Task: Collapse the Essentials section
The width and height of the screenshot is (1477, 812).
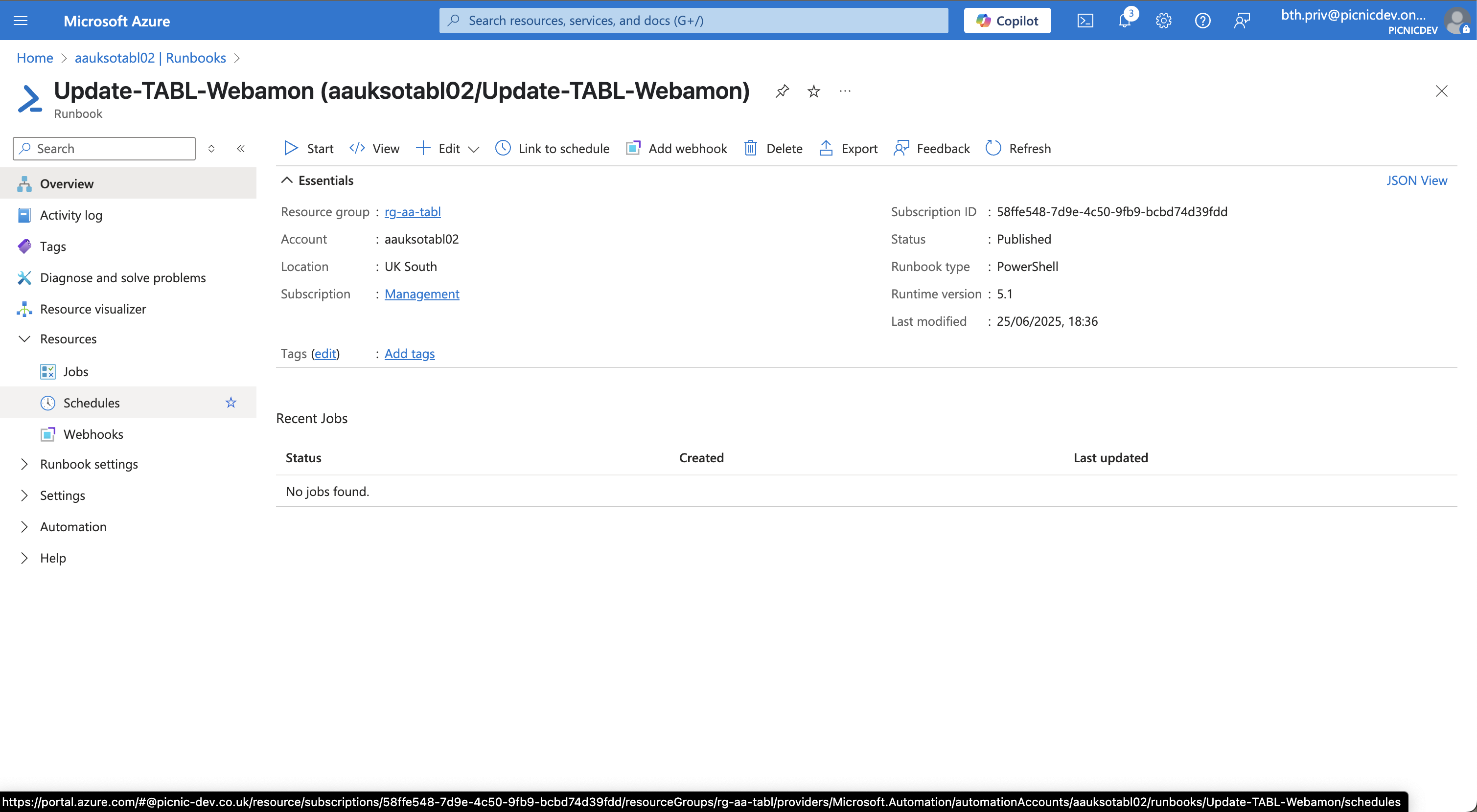Action: (x=317, y=180)
